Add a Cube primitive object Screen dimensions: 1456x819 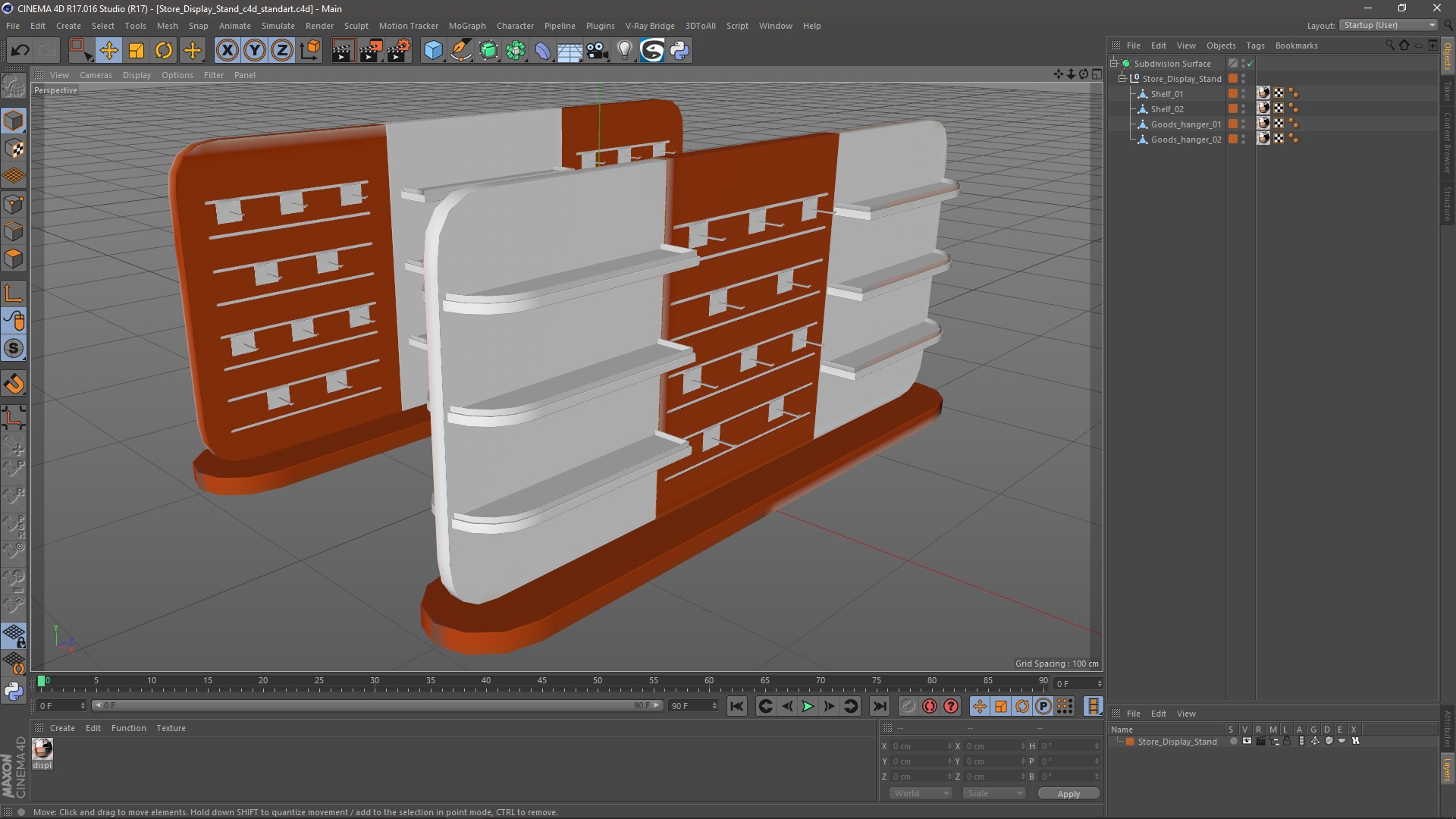click(433, 51)
